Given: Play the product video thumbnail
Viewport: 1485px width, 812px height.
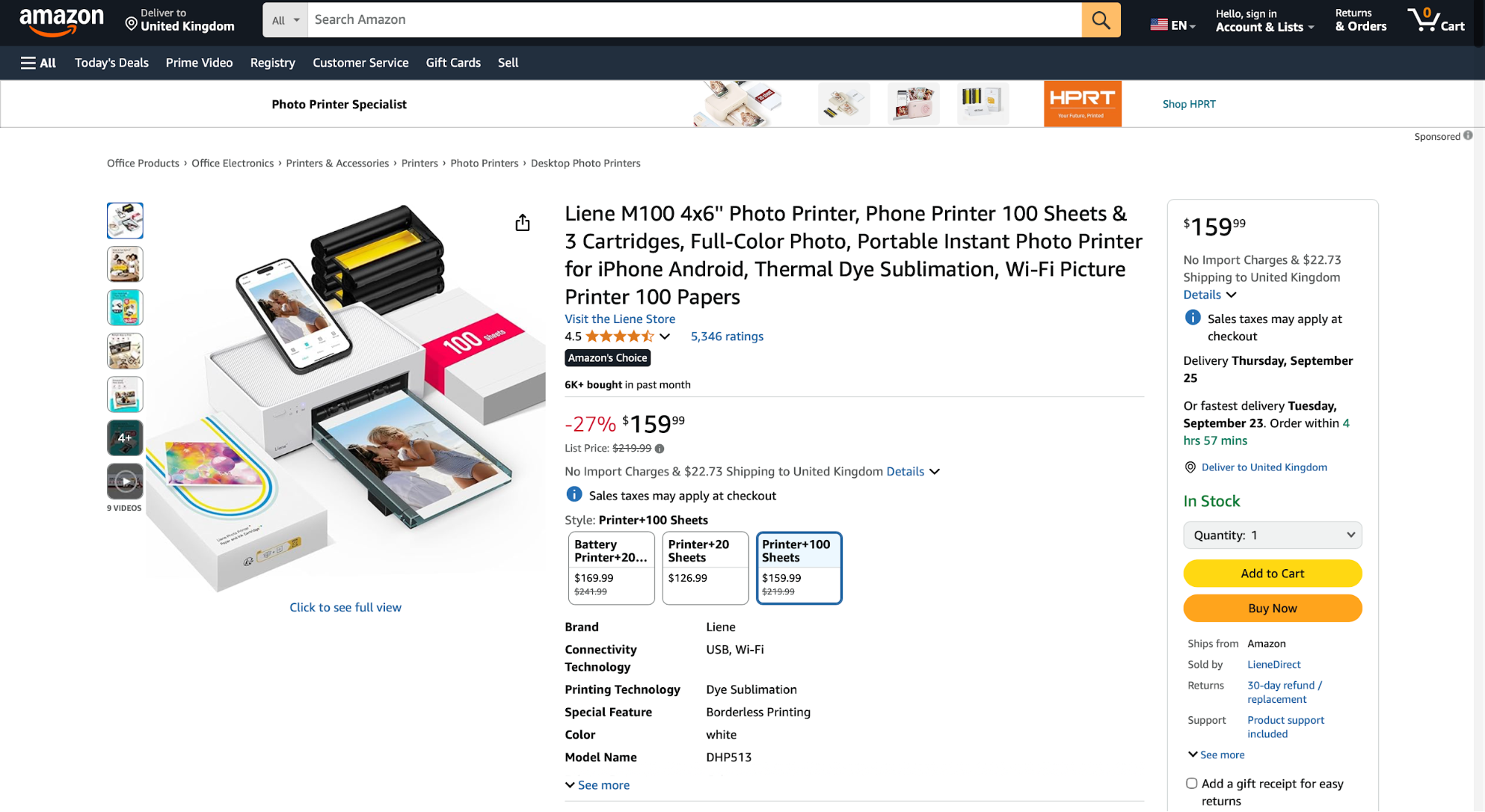Looking at the screenshot, I should [125, 481].
